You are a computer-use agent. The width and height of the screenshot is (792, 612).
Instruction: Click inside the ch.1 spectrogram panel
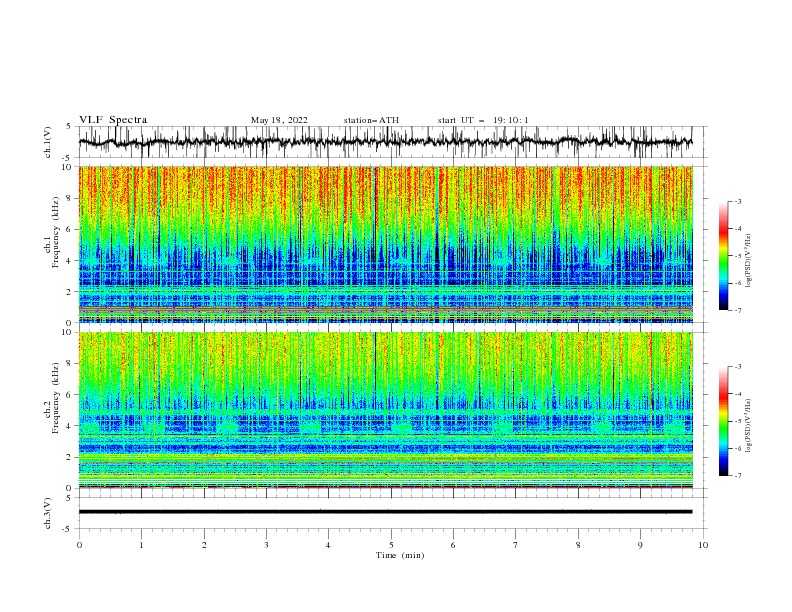click(x=385, y=244)
